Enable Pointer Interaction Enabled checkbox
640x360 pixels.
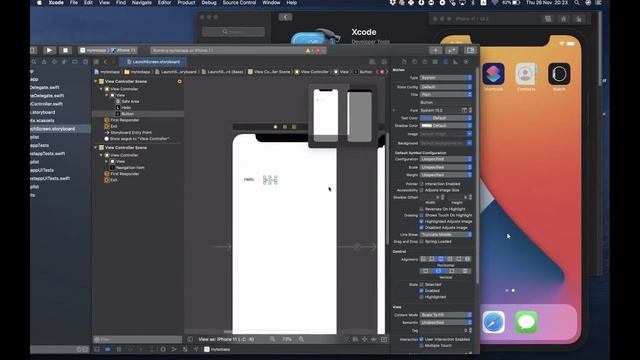(x=422, y=184)
